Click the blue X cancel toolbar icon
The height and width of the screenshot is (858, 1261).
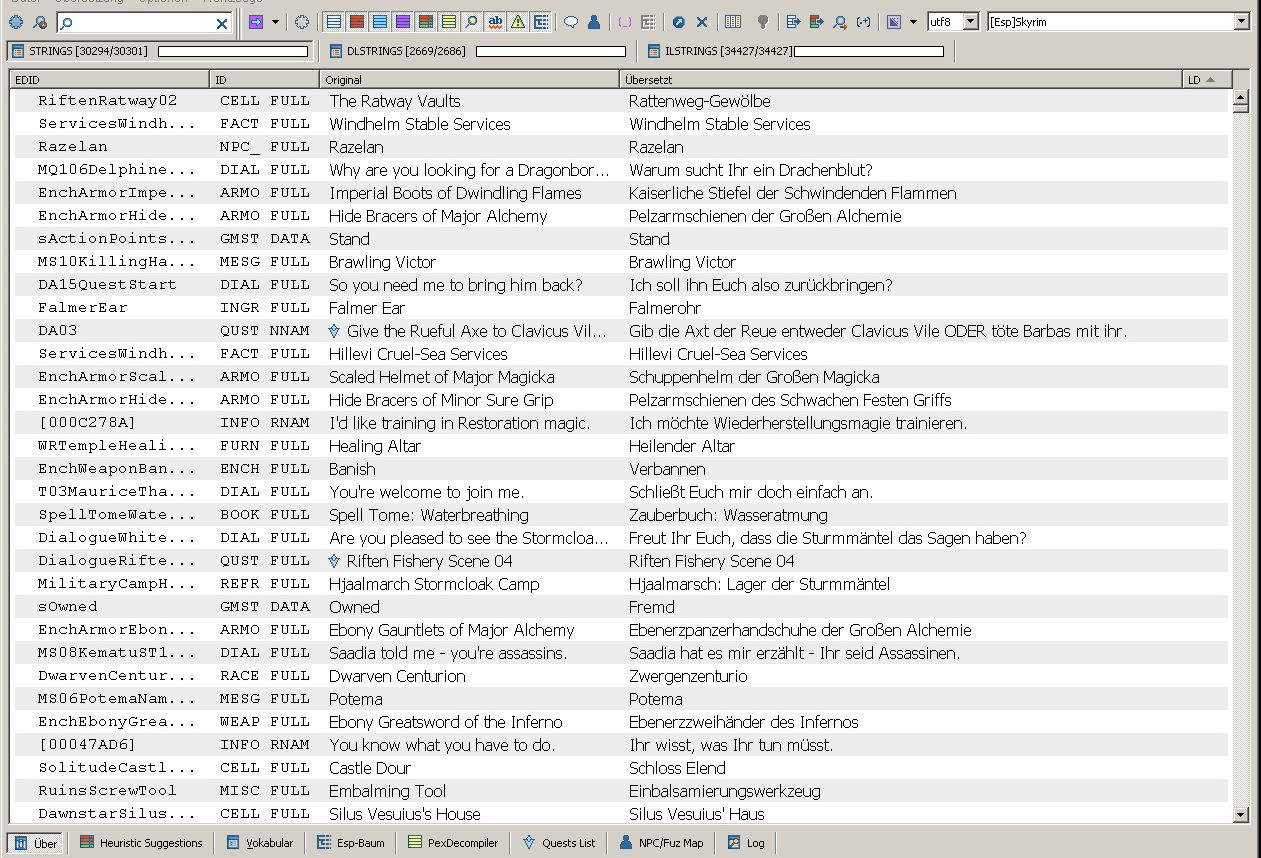[702, 22]
